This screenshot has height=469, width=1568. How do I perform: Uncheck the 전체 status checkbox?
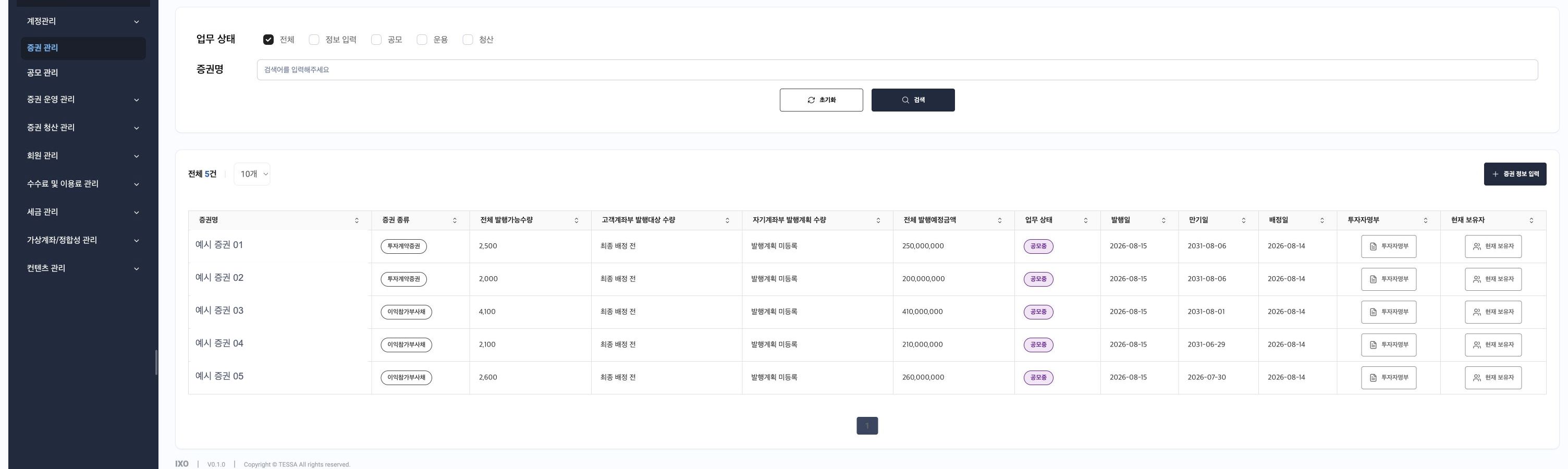click(x=268, y=40)
